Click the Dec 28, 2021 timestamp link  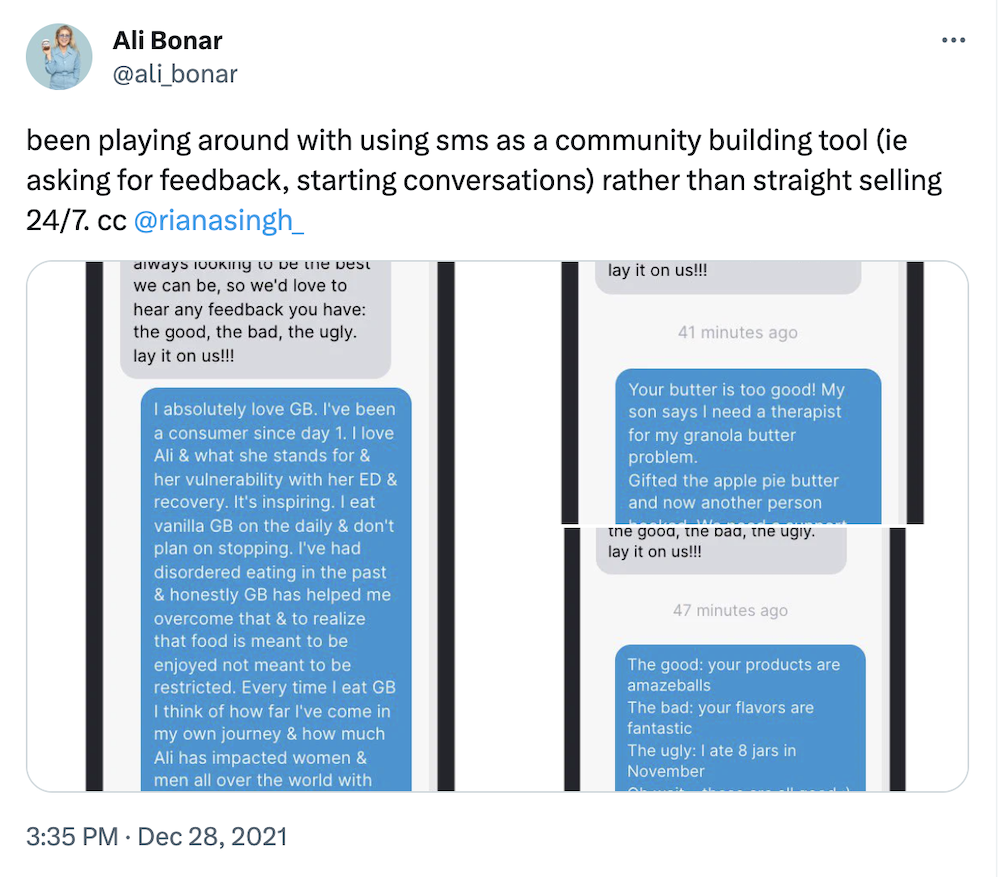coord(212,838)
